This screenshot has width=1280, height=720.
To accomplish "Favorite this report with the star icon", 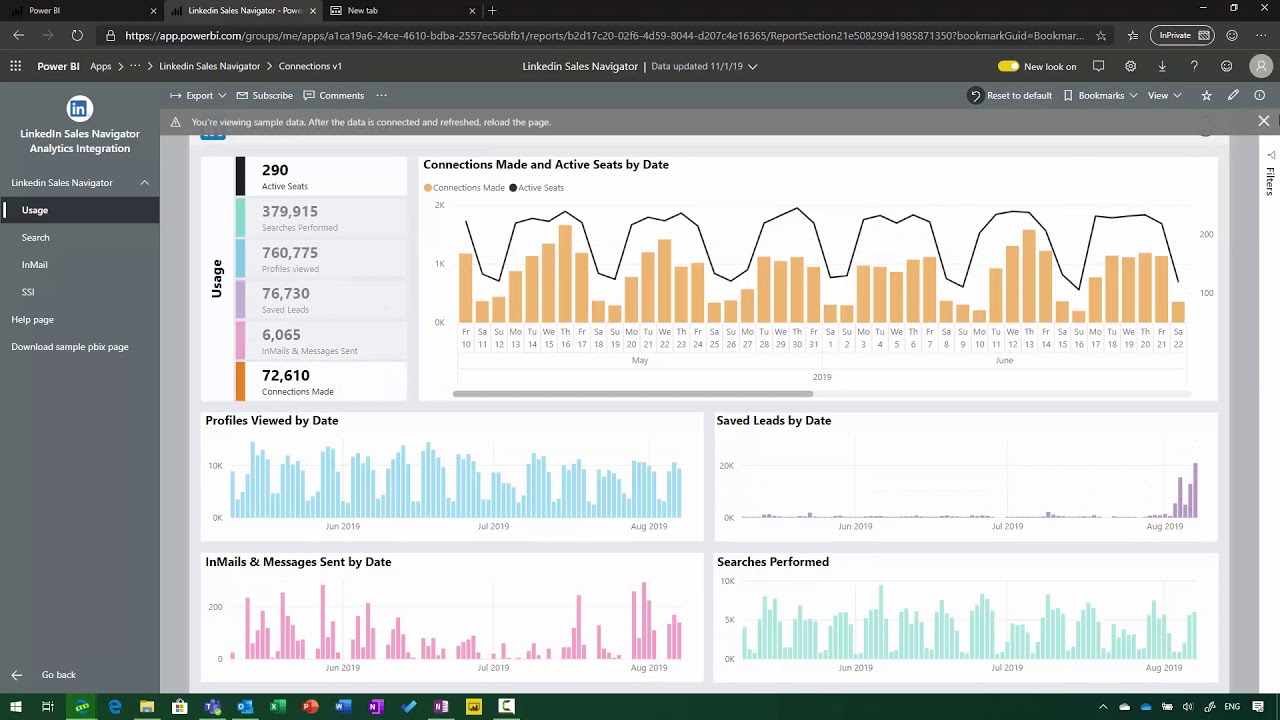I will 1206,95.
